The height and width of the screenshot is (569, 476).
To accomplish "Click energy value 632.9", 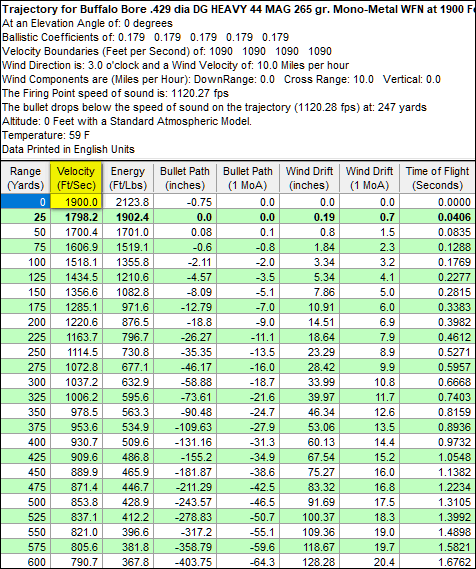I will (x=128, y=382).
